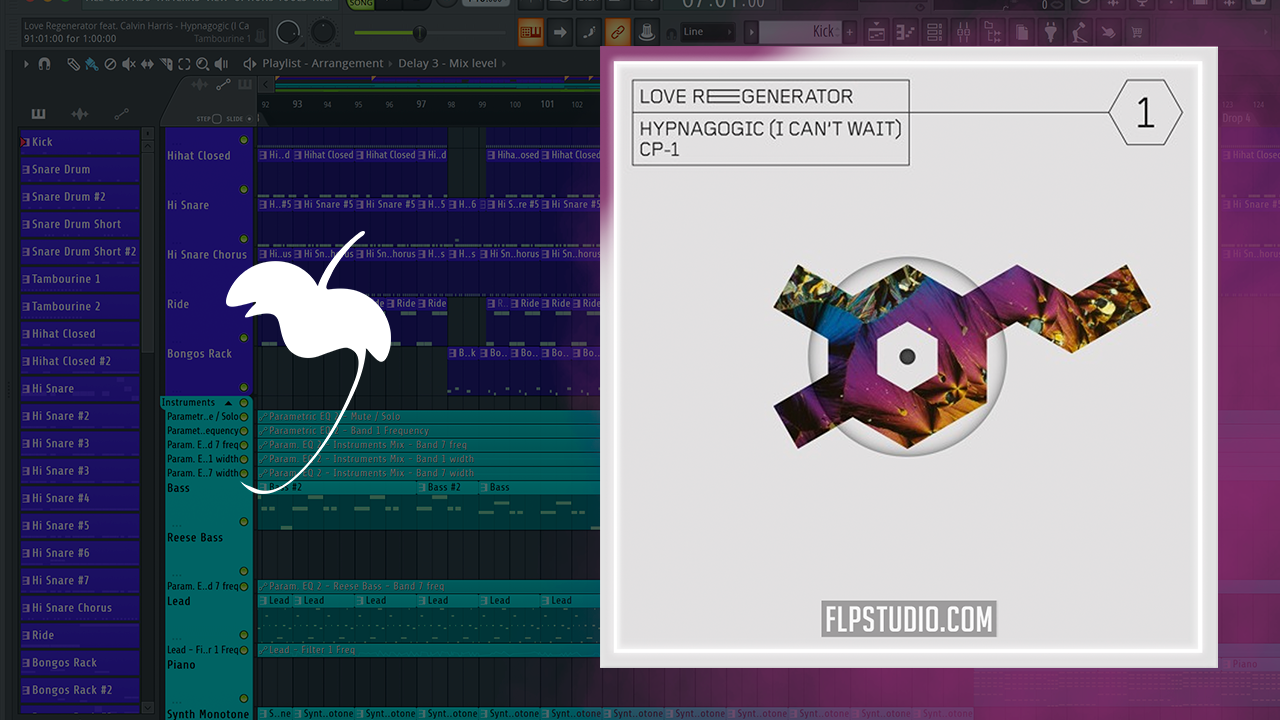Toggle the Bongos Rack track mute light

coord(243,337)
